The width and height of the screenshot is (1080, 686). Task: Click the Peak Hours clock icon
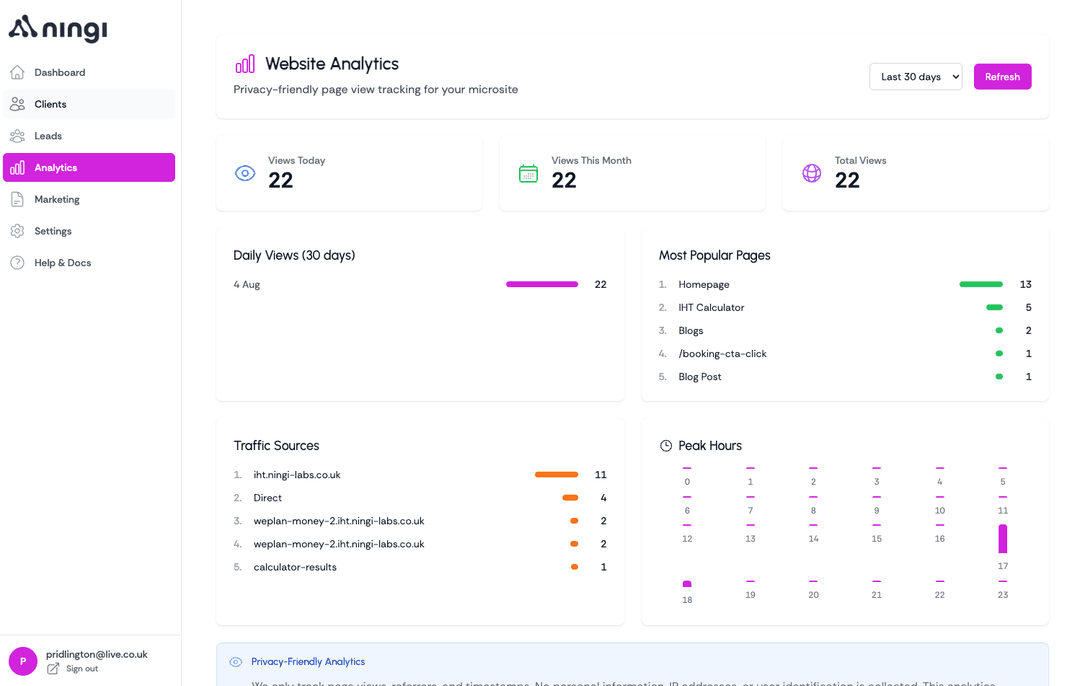663,445
